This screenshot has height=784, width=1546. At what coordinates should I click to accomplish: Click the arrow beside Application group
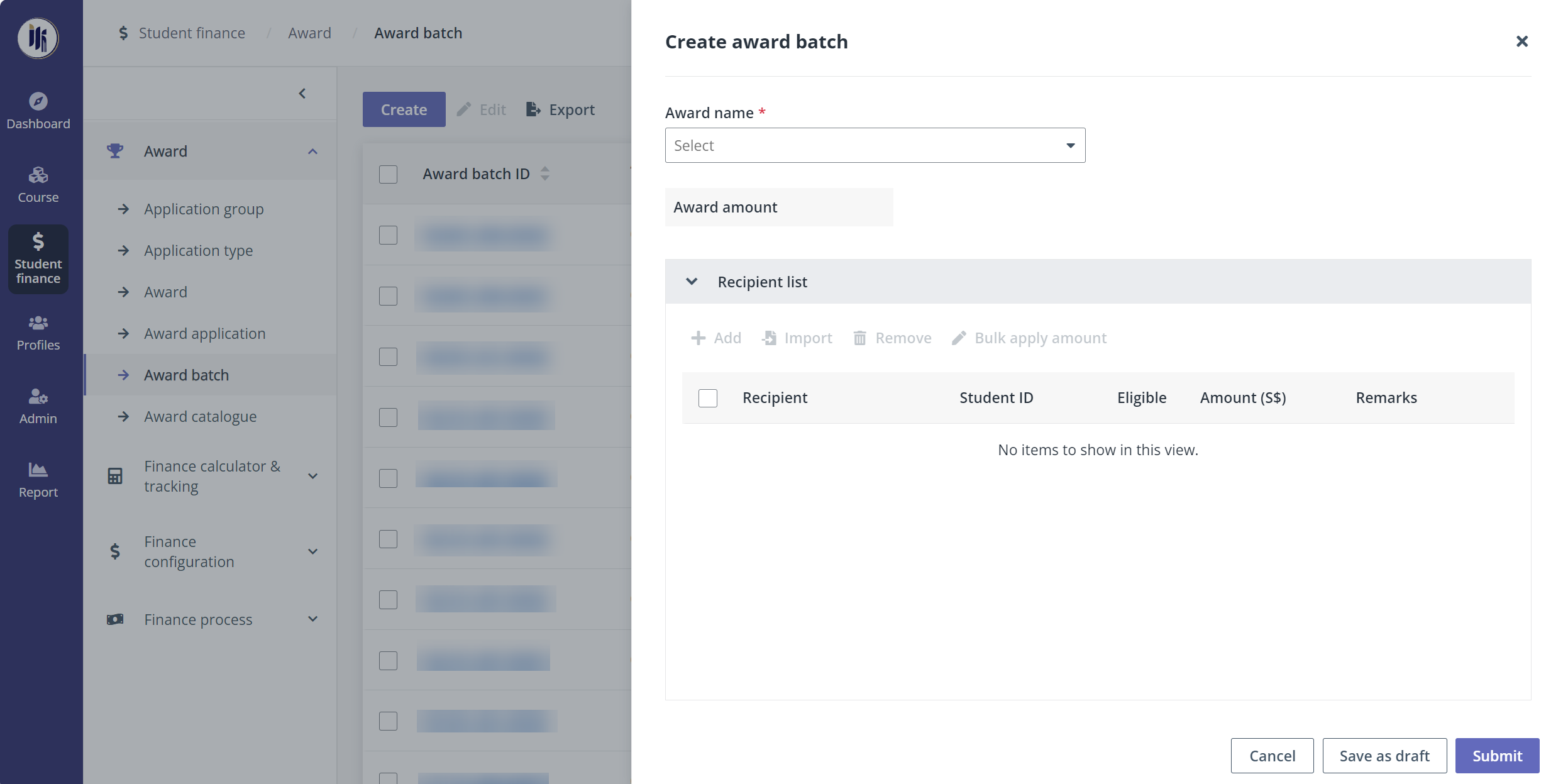123,209
